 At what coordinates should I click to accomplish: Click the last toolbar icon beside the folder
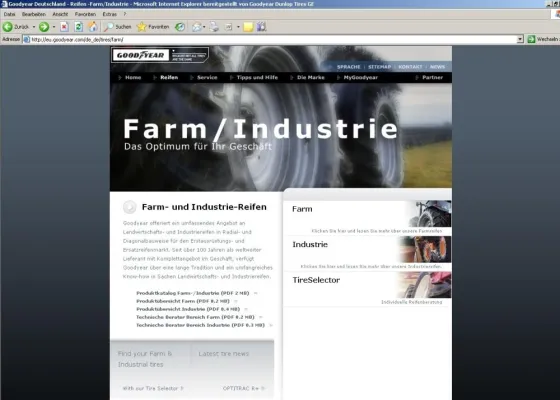pyautogui.click(x=261, y=27)
